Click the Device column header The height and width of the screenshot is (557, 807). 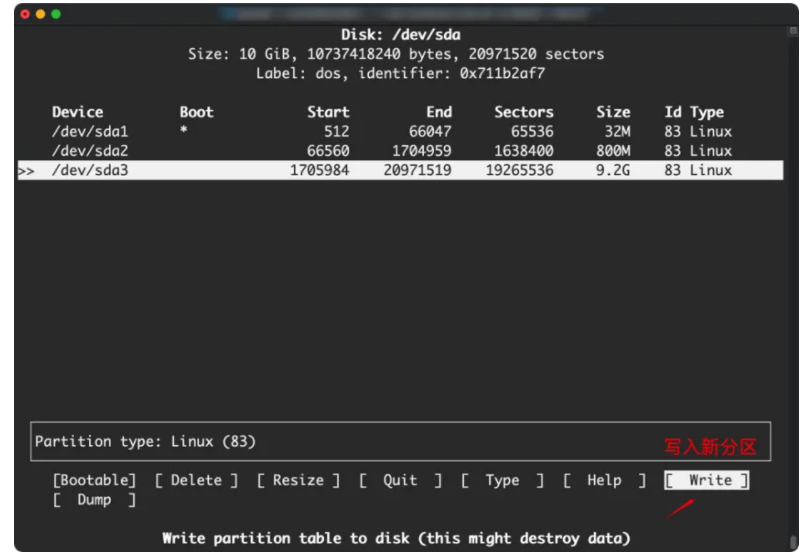[x=77, y=112]
